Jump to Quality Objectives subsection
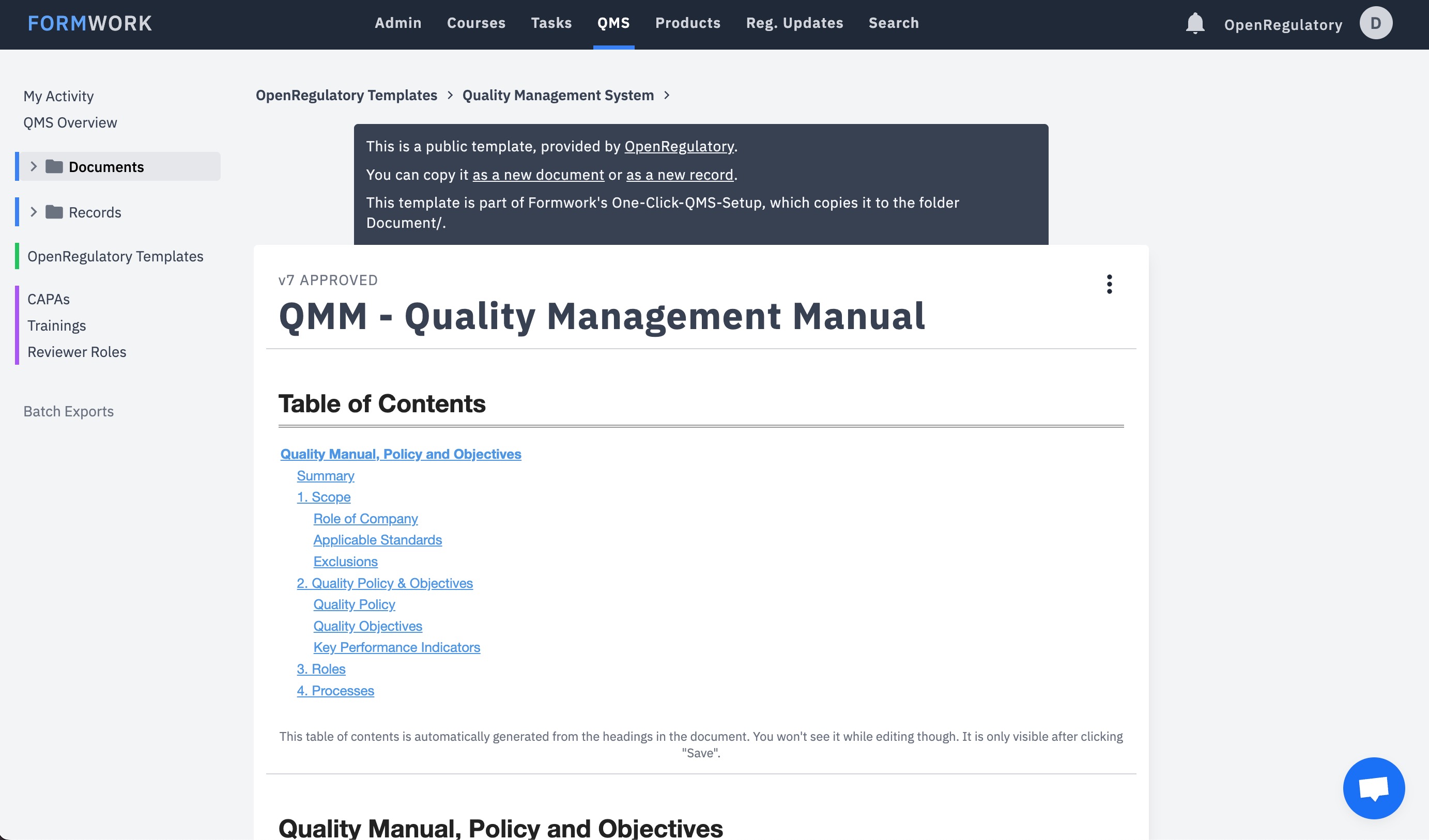 (x=367, y=626)
